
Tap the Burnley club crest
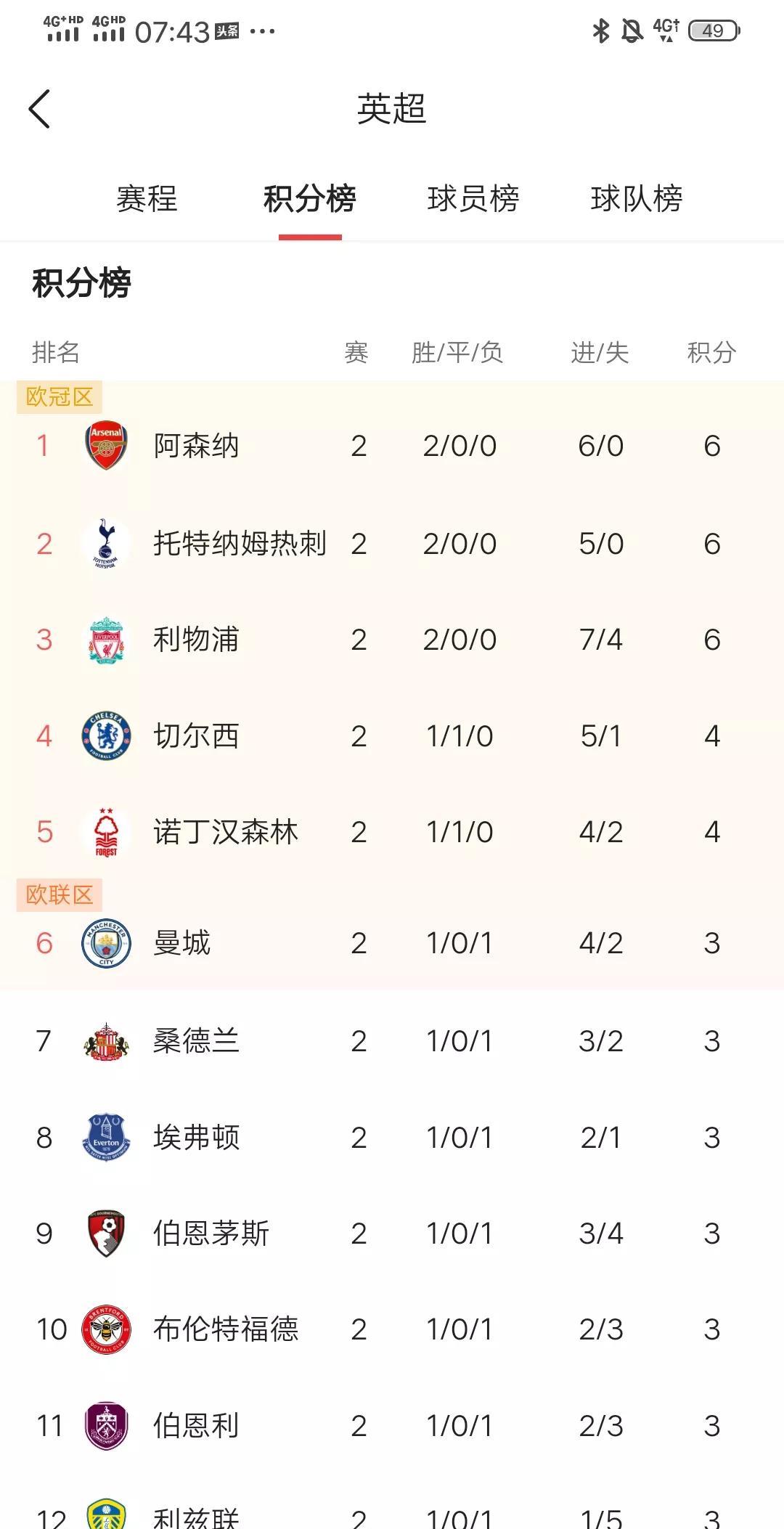click(x=106, y=1426)
